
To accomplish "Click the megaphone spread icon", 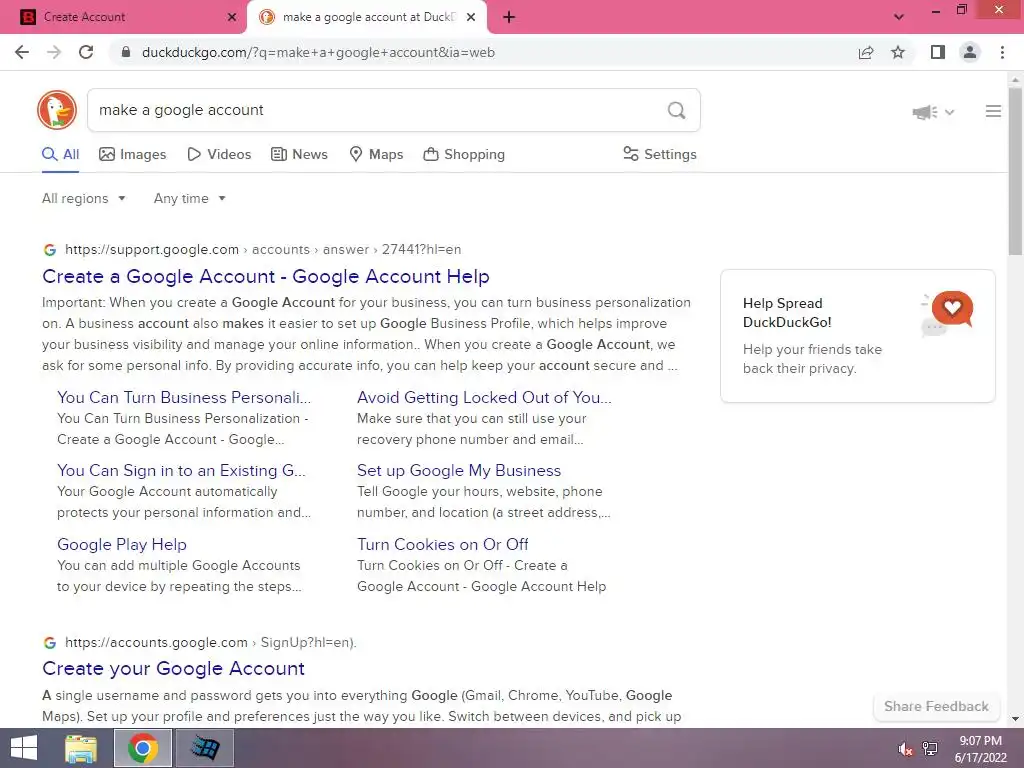I will 924,112.
